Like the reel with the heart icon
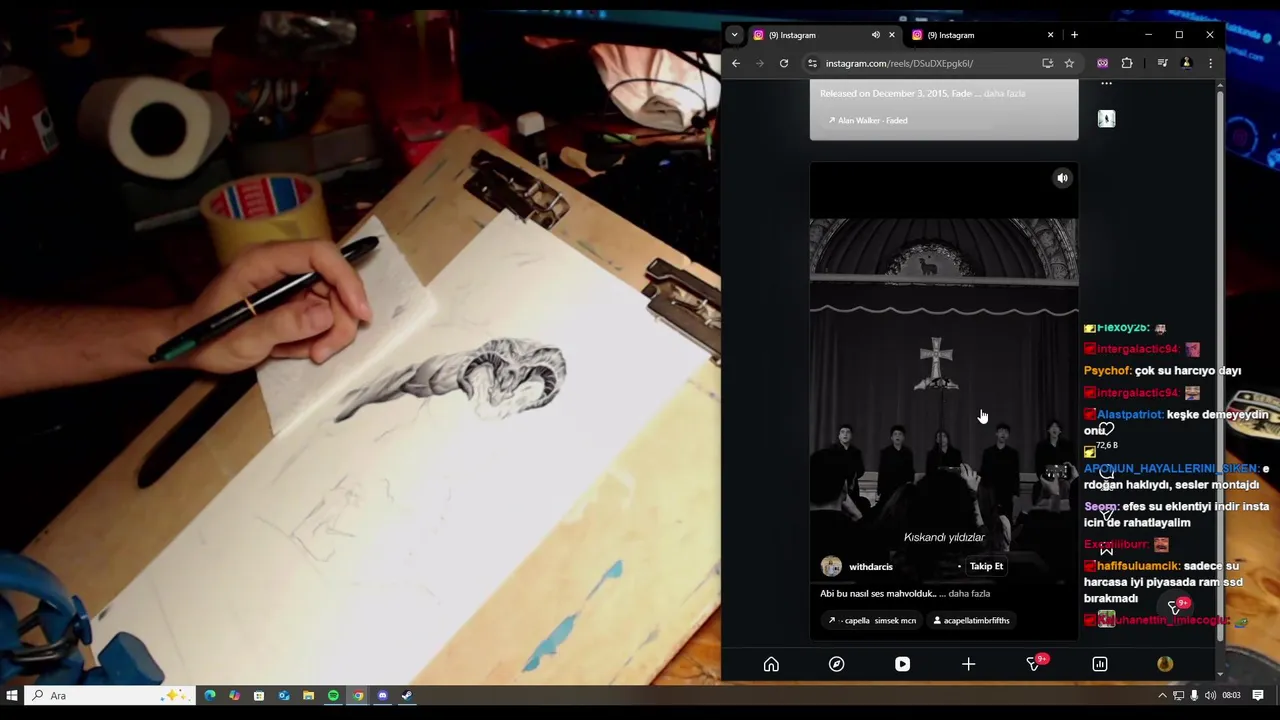The height and width of the screenshot is (720, 1280). point(1106,429)
